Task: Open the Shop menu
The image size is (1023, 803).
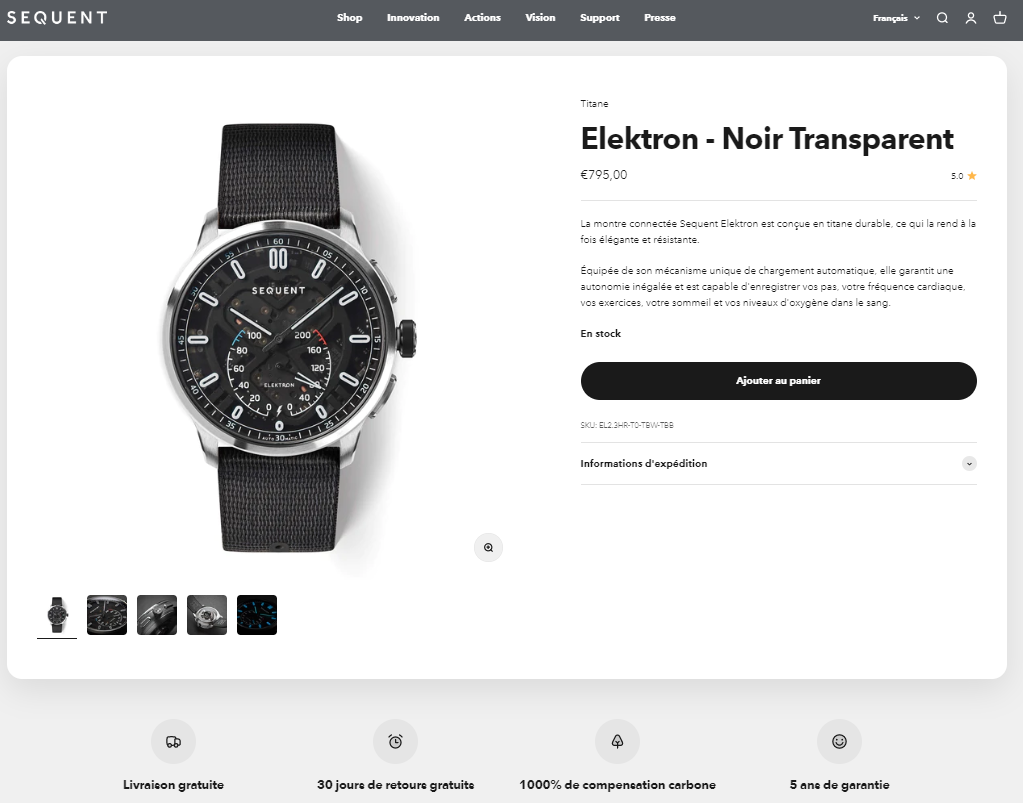Action: [350, 18]
